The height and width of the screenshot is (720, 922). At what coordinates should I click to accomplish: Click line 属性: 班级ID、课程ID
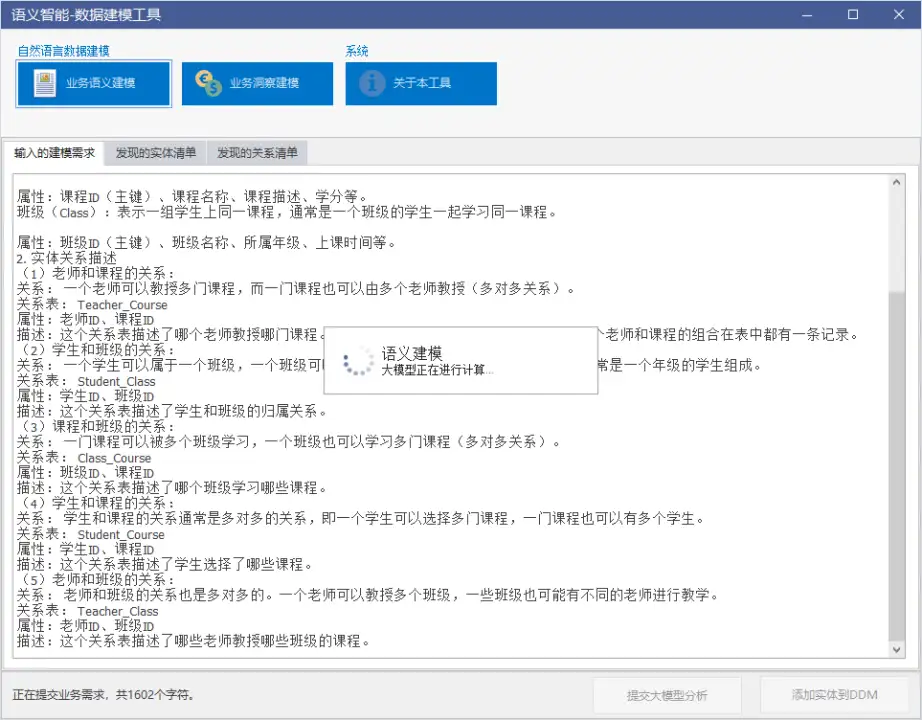tap(85, 472)
